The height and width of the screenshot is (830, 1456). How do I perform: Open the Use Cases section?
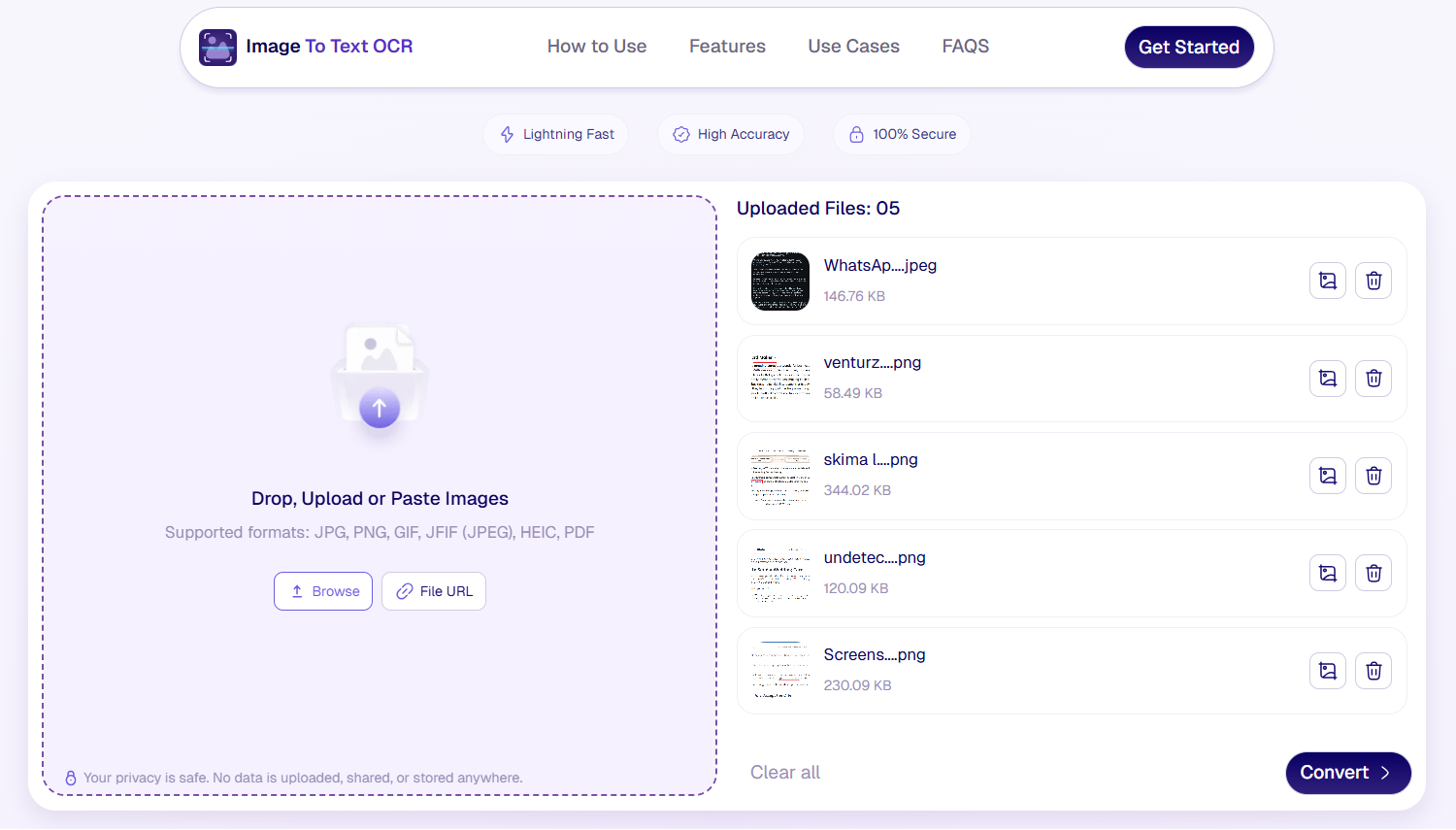pos(853,47)
